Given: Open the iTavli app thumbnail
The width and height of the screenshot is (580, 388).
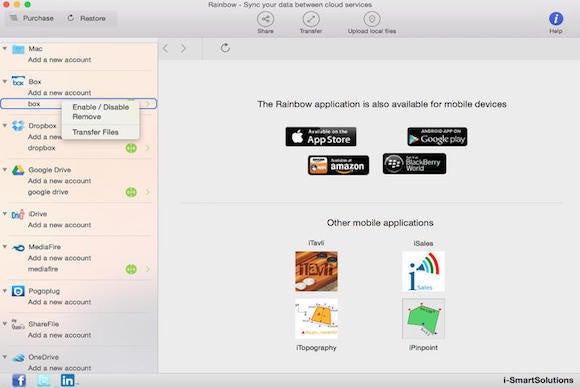Looking at the screenshot, I should [x=316, y=271].
